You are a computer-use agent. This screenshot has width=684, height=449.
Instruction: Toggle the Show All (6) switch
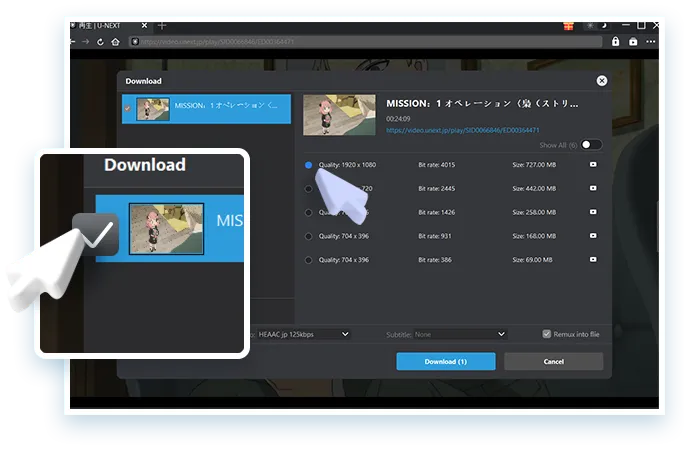[x=591, y=144]
